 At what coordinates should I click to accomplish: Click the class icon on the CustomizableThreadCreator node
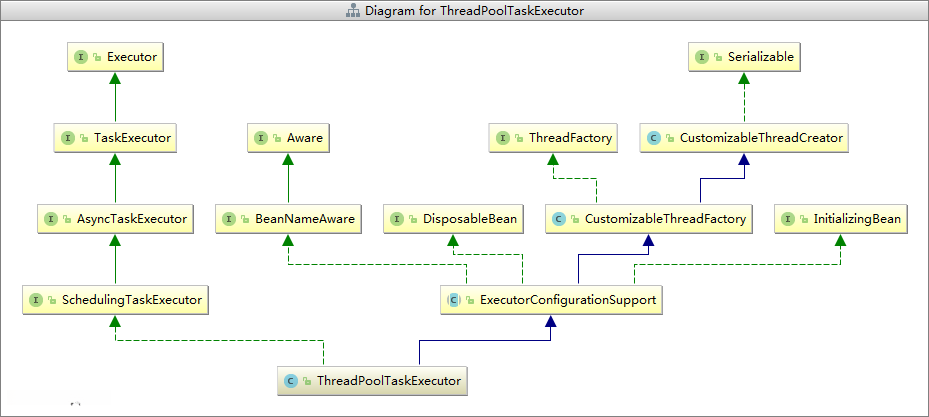(654, 138)
